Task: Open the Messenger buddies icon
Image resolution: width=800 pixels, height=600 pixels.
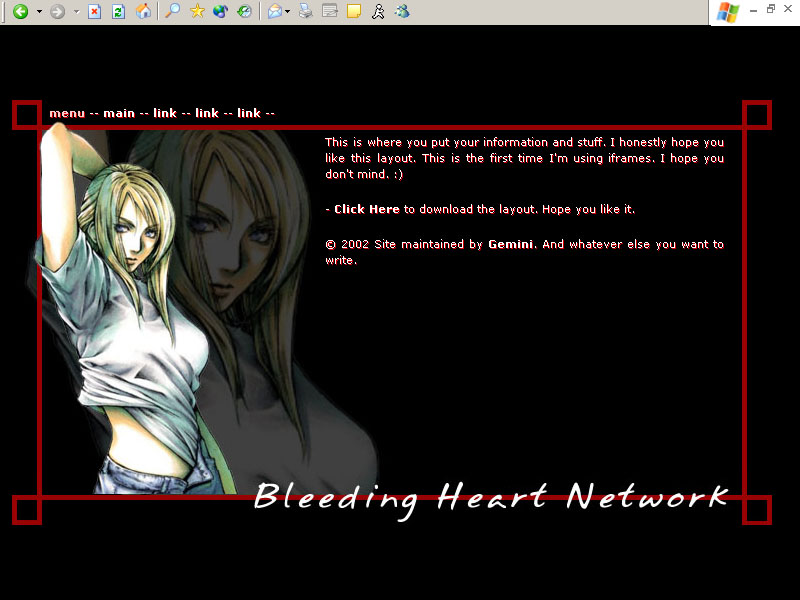Action: 402,12
